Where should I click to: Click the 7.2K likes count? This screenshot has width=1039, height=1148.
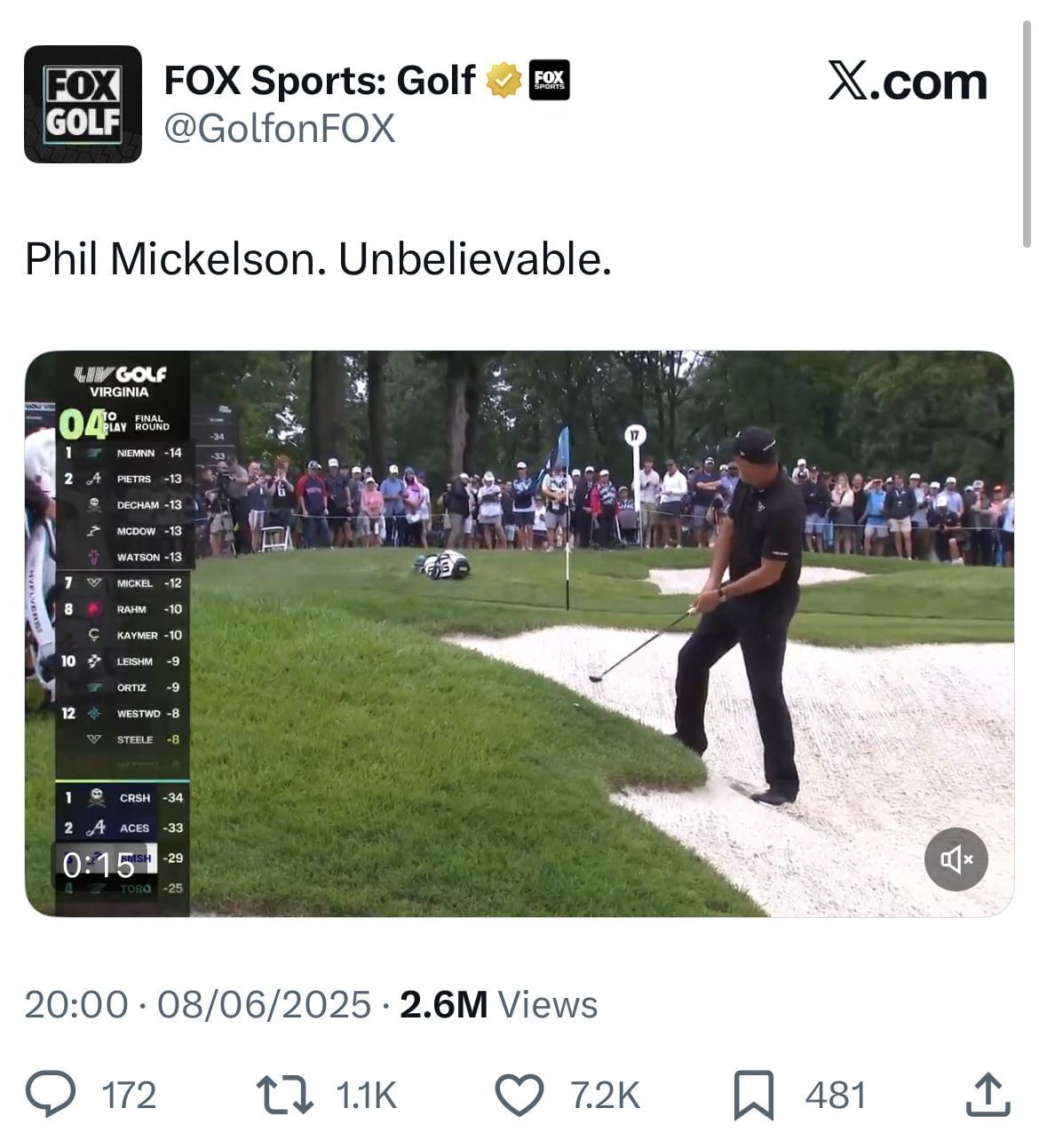[605, 1095]
